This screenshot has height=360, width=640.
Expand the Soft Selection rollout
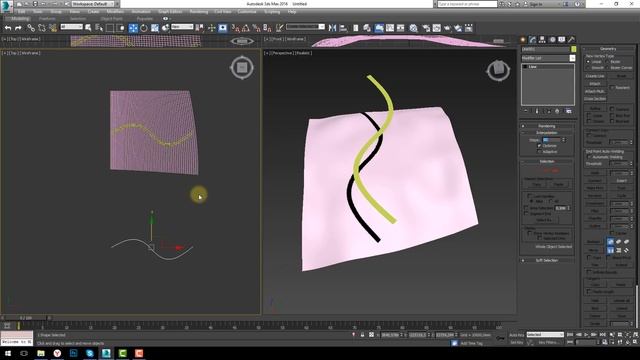coord(547,260)
